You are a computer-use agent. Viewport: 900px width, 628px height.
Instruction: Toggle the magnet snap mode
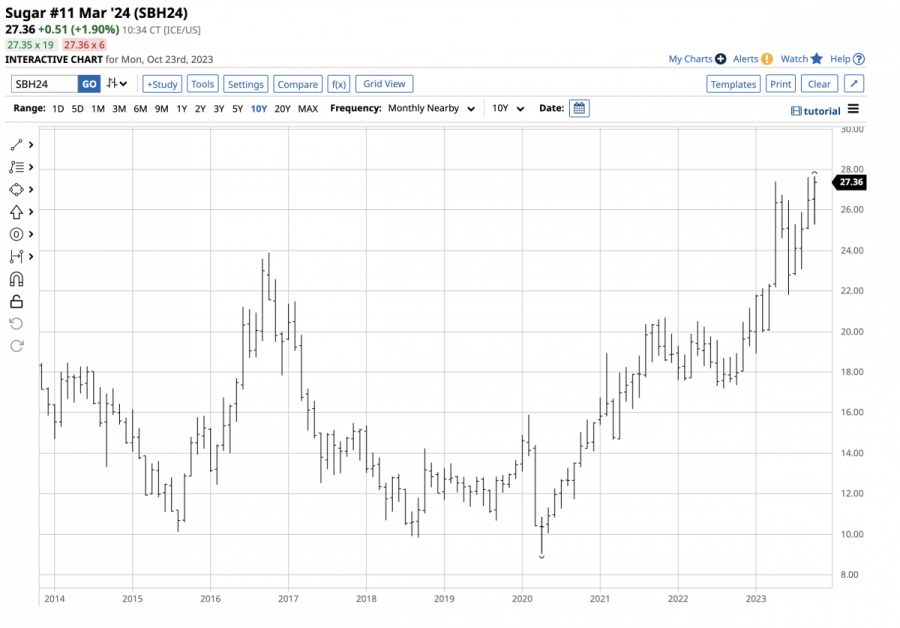pos(16,279)
